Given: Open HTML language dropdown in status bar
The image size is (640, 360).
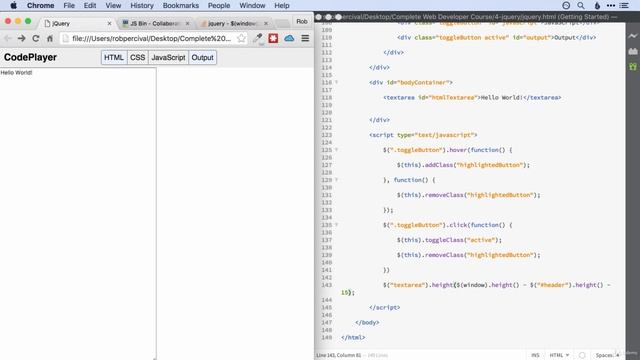Looking at the screenshot, I should 559,355.
